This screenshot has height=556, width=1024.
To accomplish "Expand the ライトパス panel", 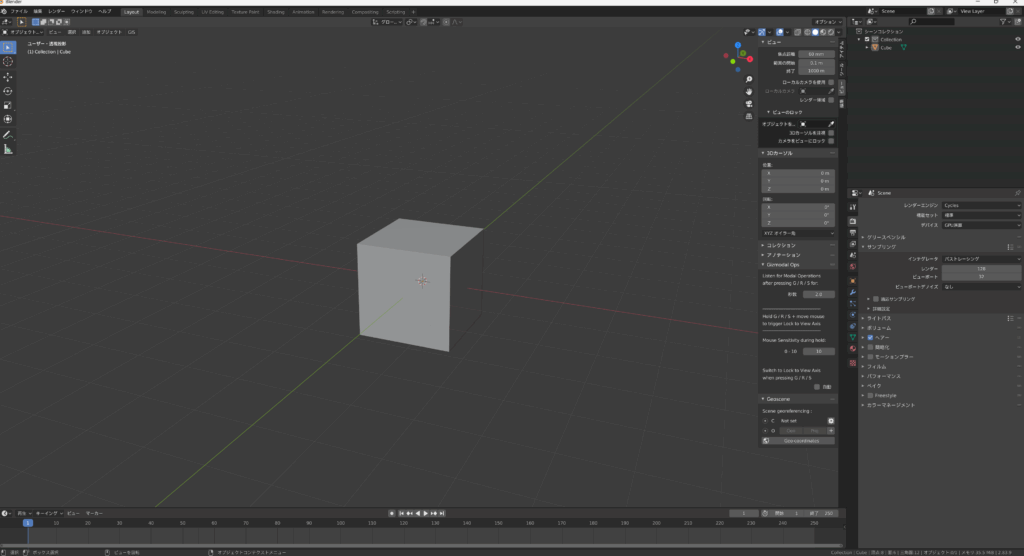I will coord(878,318).
